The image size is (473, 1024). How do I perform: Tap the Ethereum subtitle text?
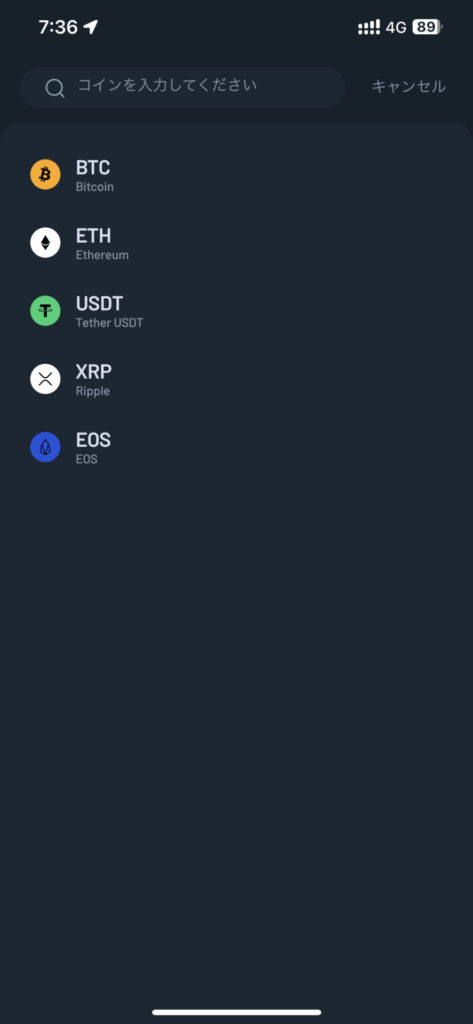102,255
